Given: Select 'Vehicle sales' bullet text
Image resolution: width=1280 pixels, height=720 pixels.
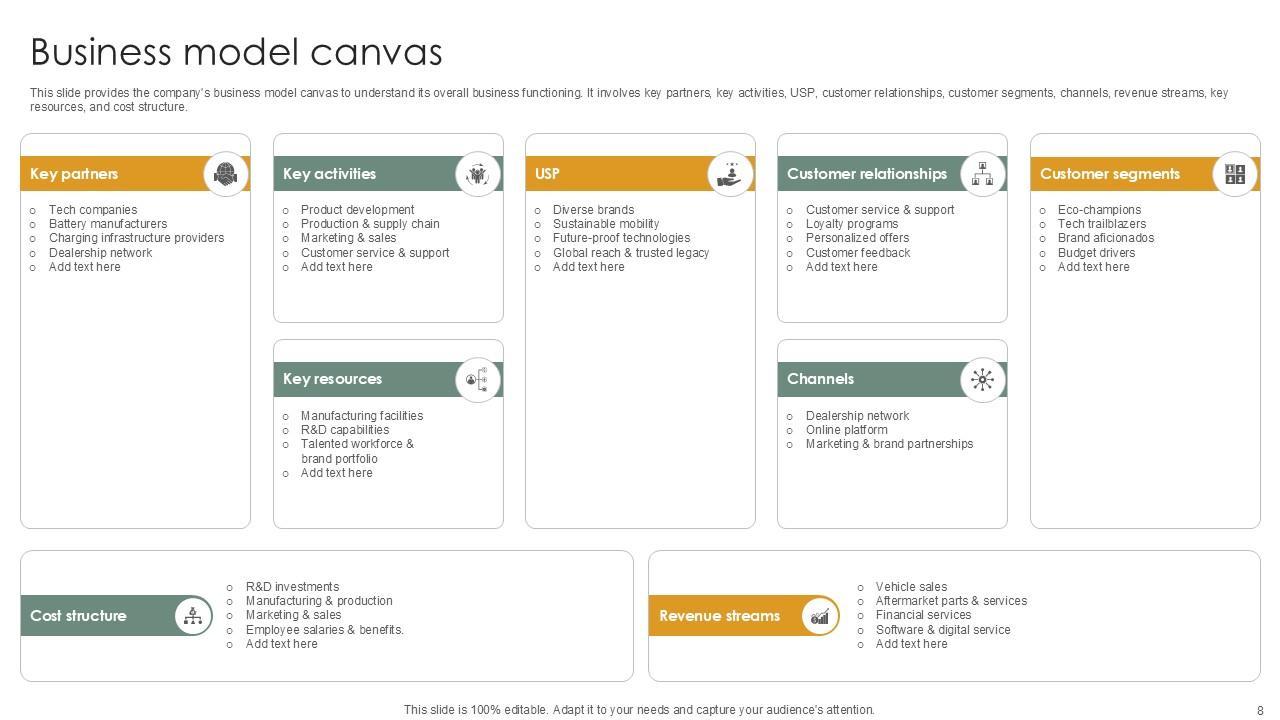Looking at the screenshot, I should (x=911, y=587).
